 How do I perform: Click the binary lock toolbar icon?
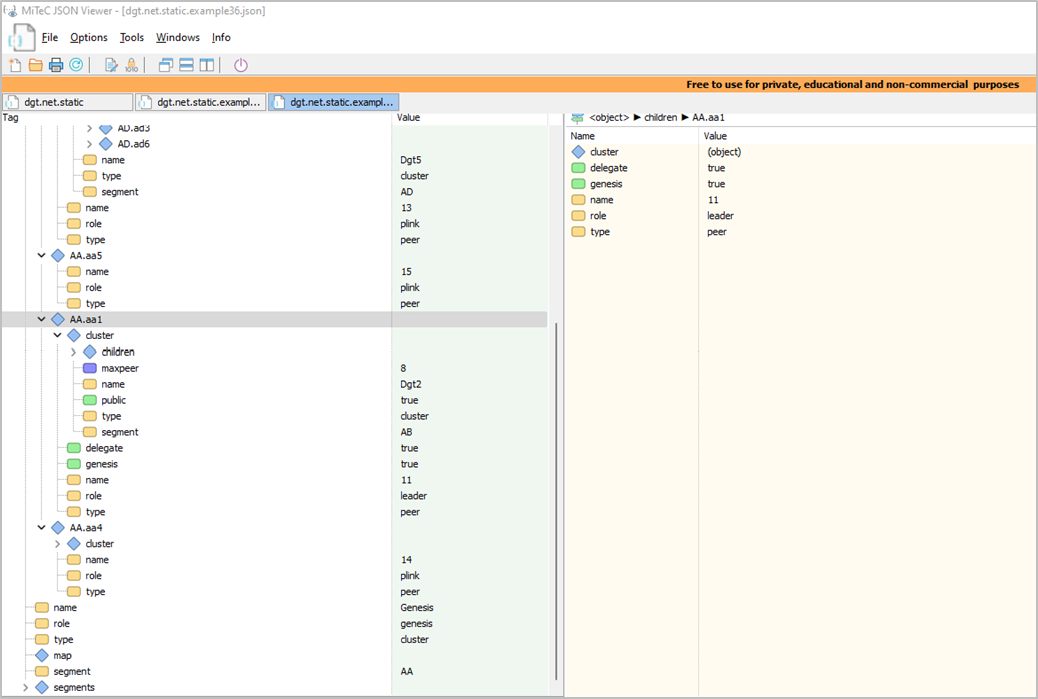pyautogui.click(x=132, y=65)
